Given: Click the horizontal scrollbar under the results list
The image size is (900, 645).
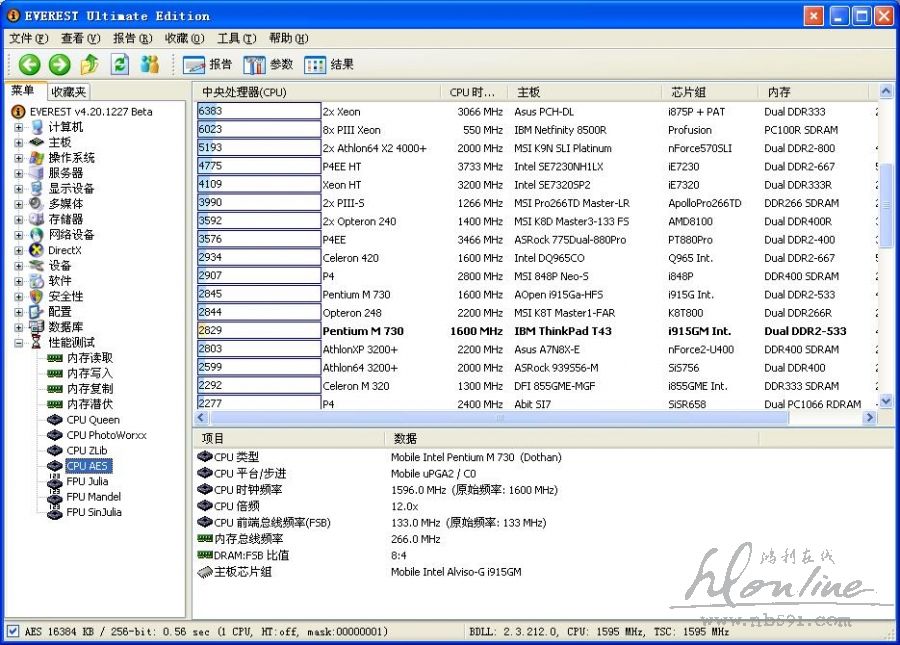Looking at the screenshot, I should (540, 418).
